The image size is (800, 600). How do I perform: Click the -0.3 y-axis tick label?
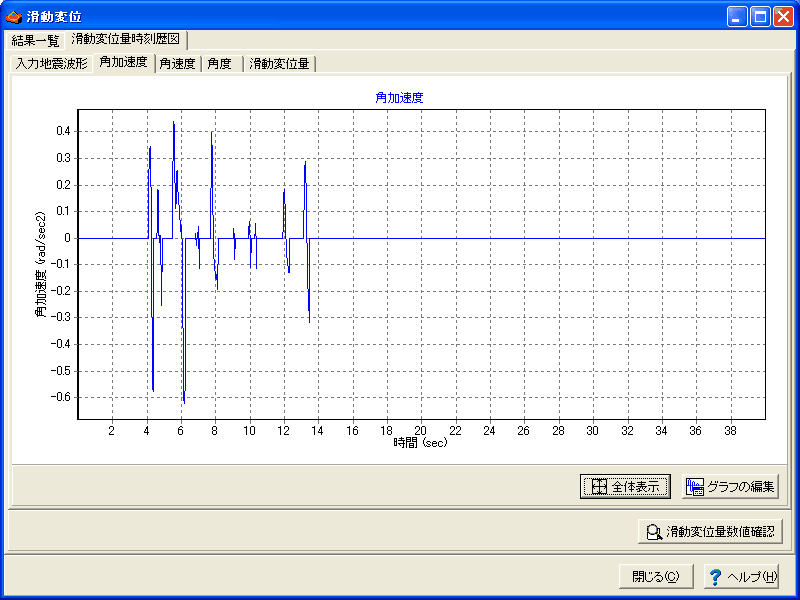pos(61,317)
